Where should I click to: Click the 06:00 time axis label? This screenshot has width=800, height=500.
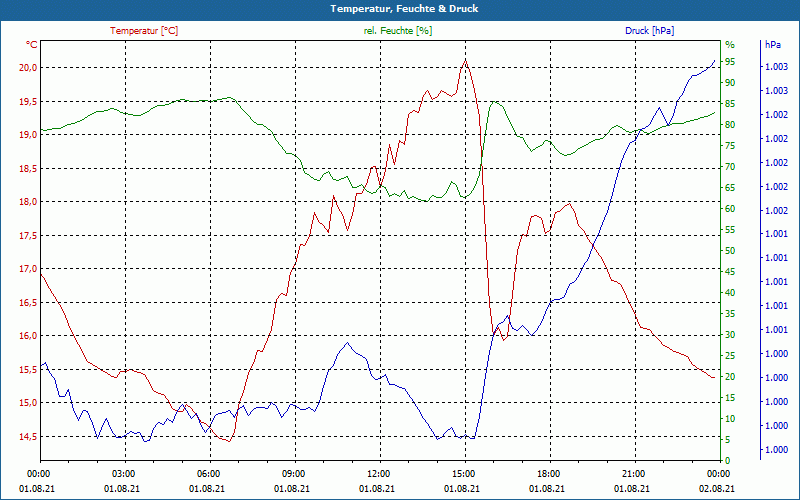[210, 474]
